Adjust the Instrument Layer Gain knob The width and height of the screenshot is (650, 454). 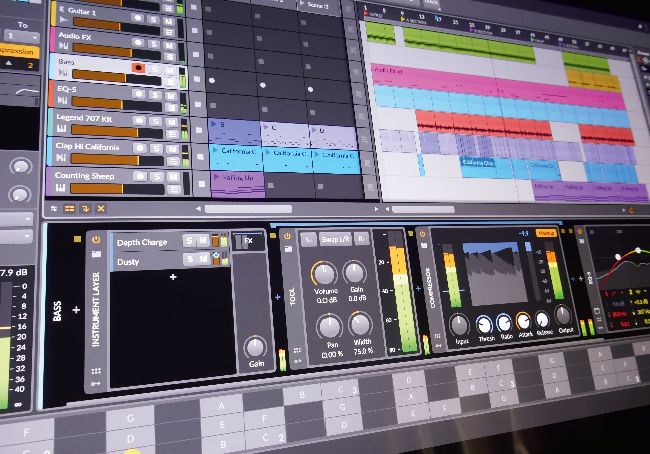pos(255,347)
